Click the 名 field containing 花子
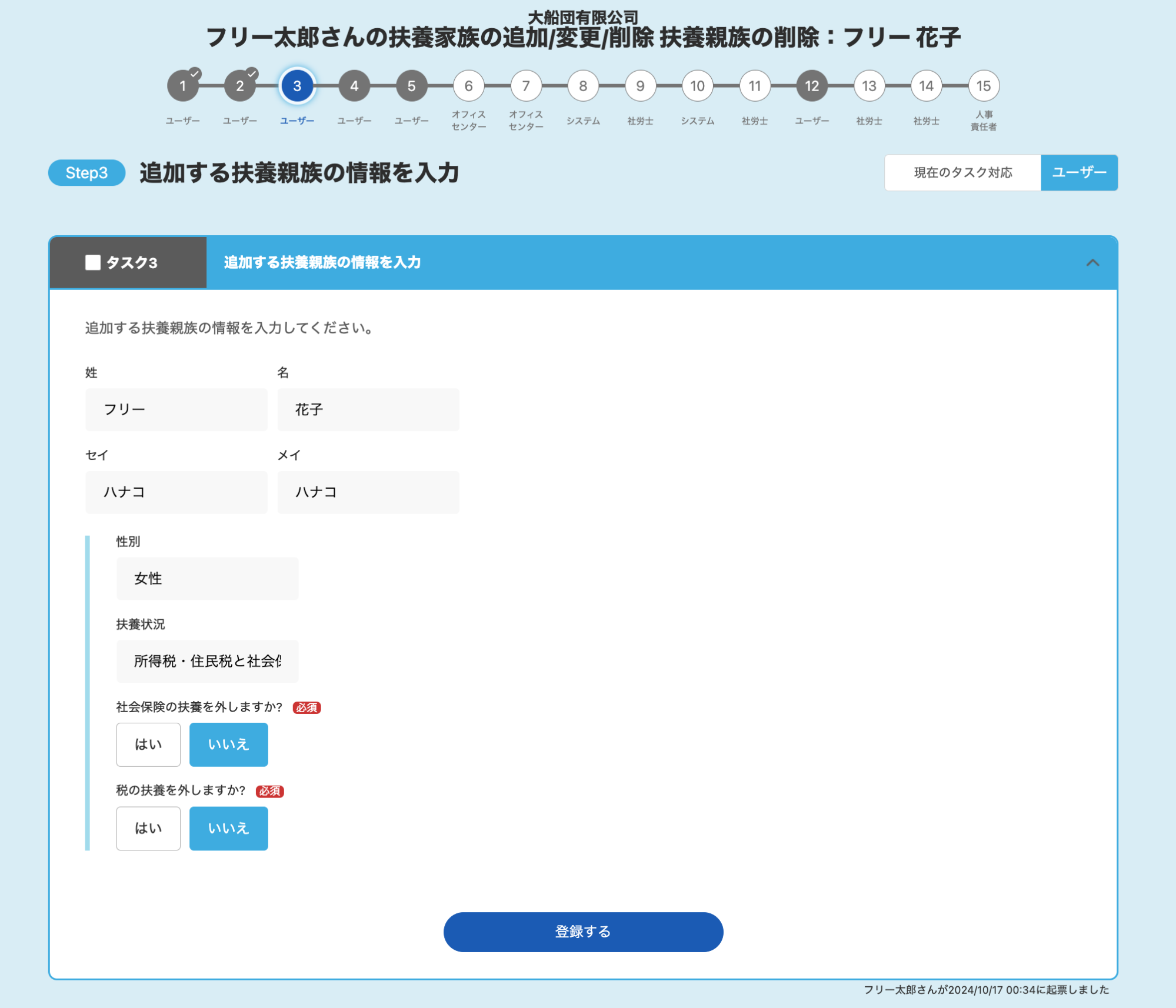This screenshot has width=1176, height=1008. click(x=368, y=409)
